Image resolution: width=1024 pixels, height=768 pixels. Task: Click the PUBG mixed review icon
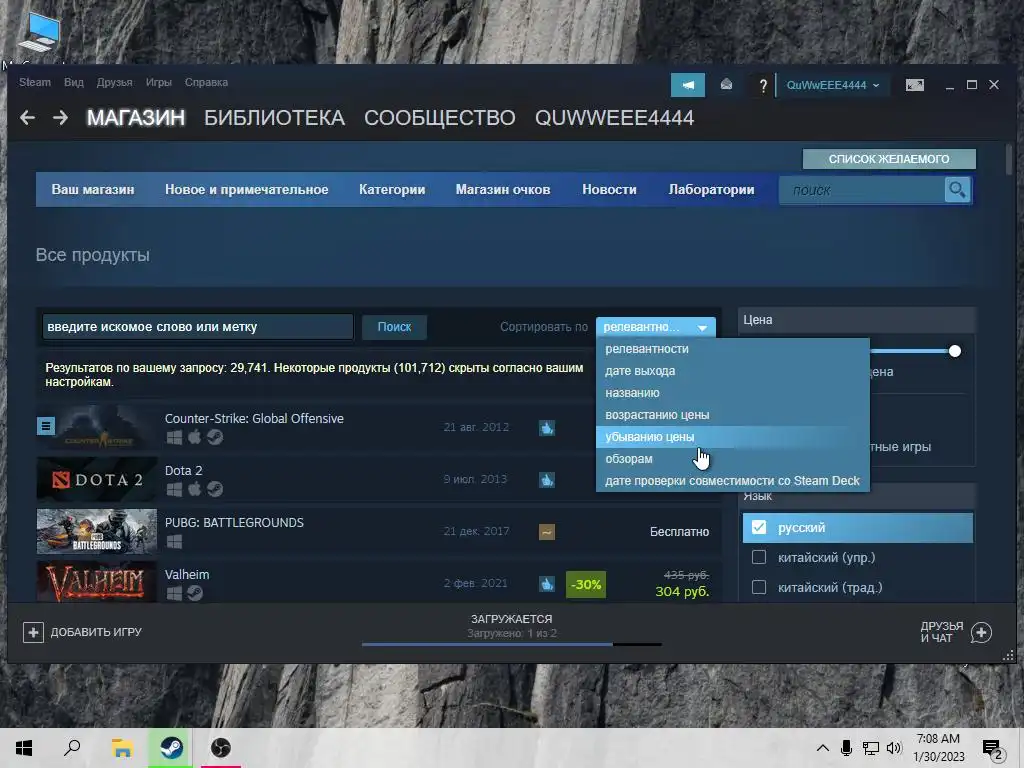click(547, 532)
